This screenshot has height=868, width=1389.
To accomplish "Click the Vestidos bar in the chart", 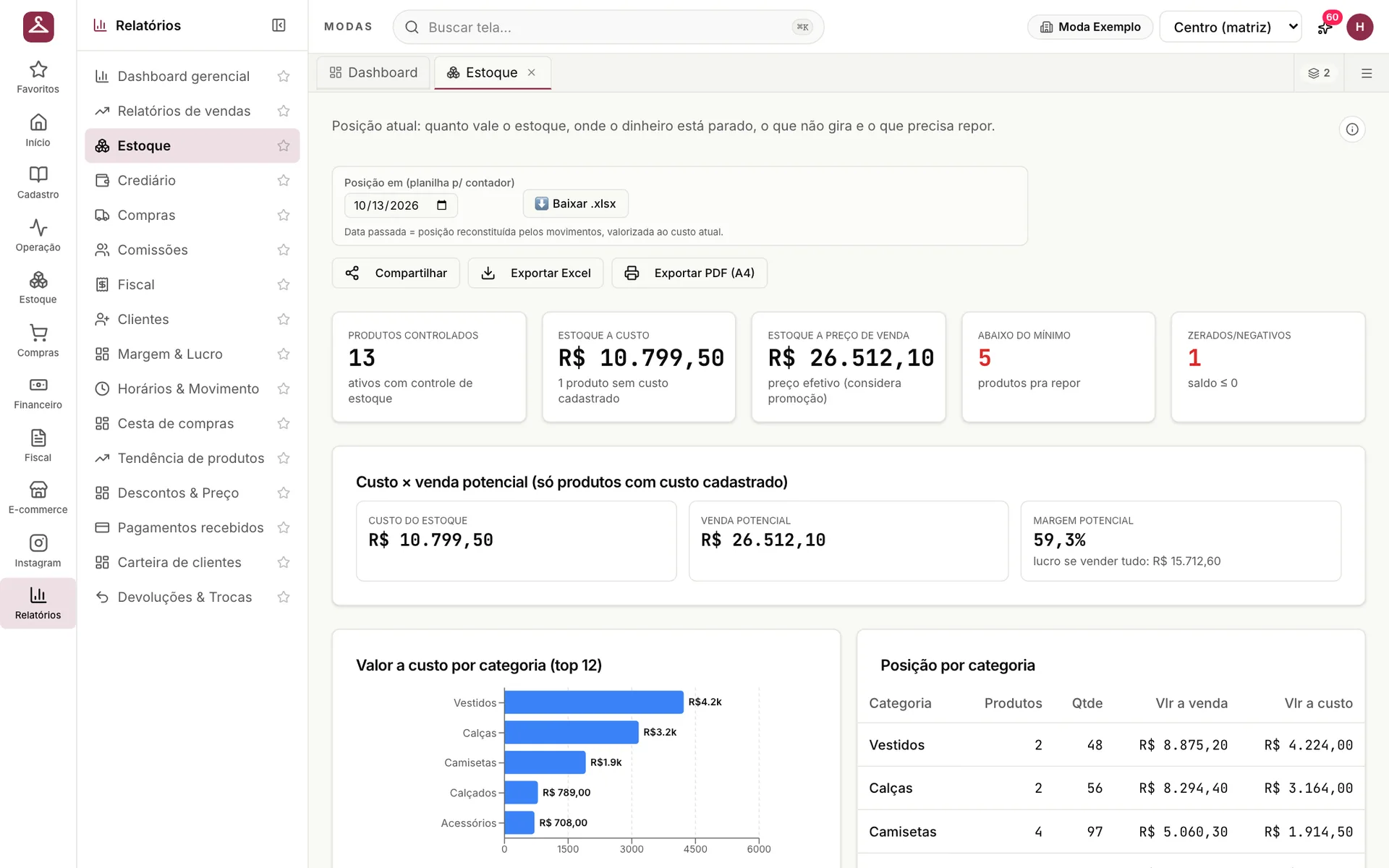I will tap(594, 702).
